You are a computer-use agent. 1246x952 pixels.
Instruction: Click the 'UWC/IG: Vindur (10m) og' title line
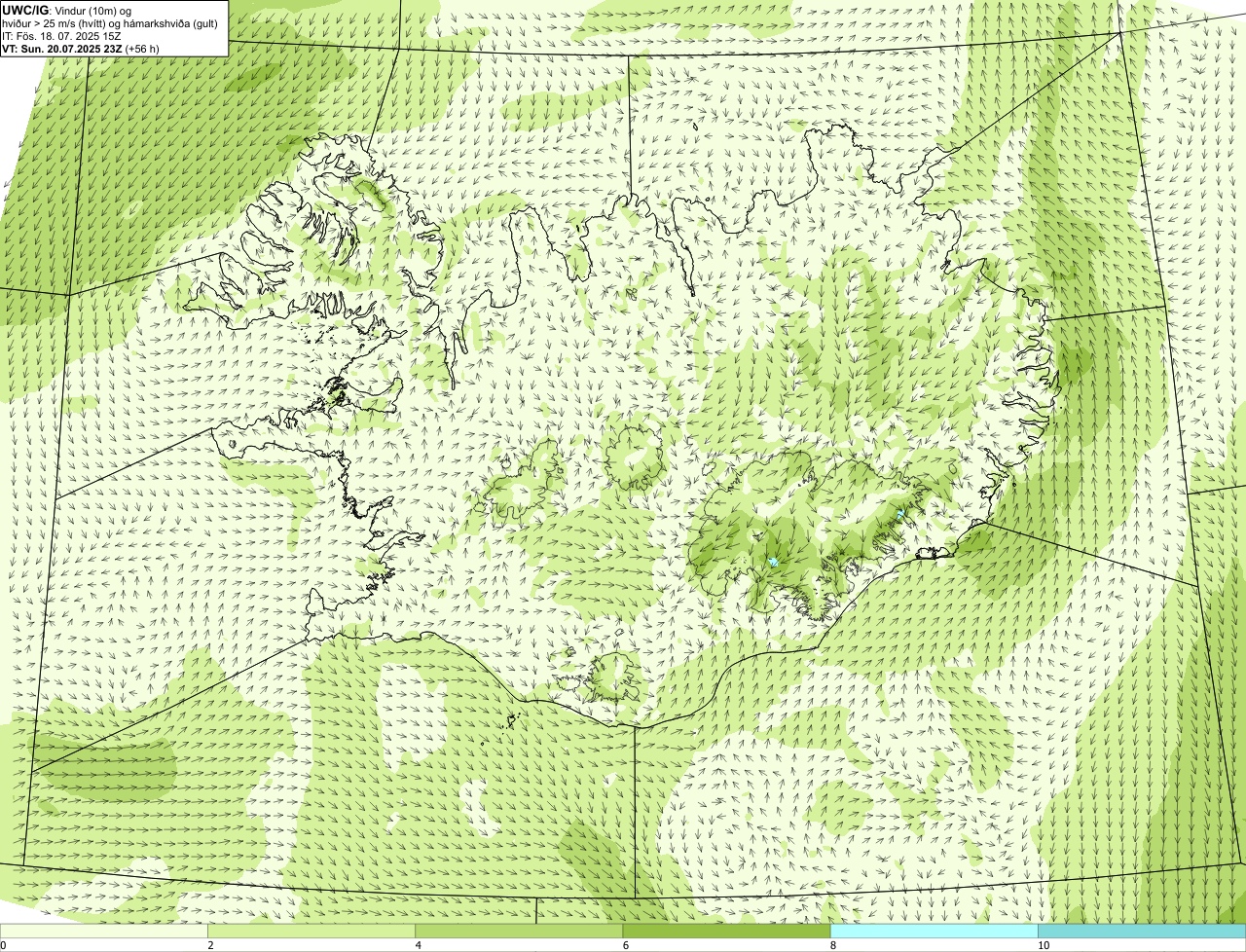(66, 10)
